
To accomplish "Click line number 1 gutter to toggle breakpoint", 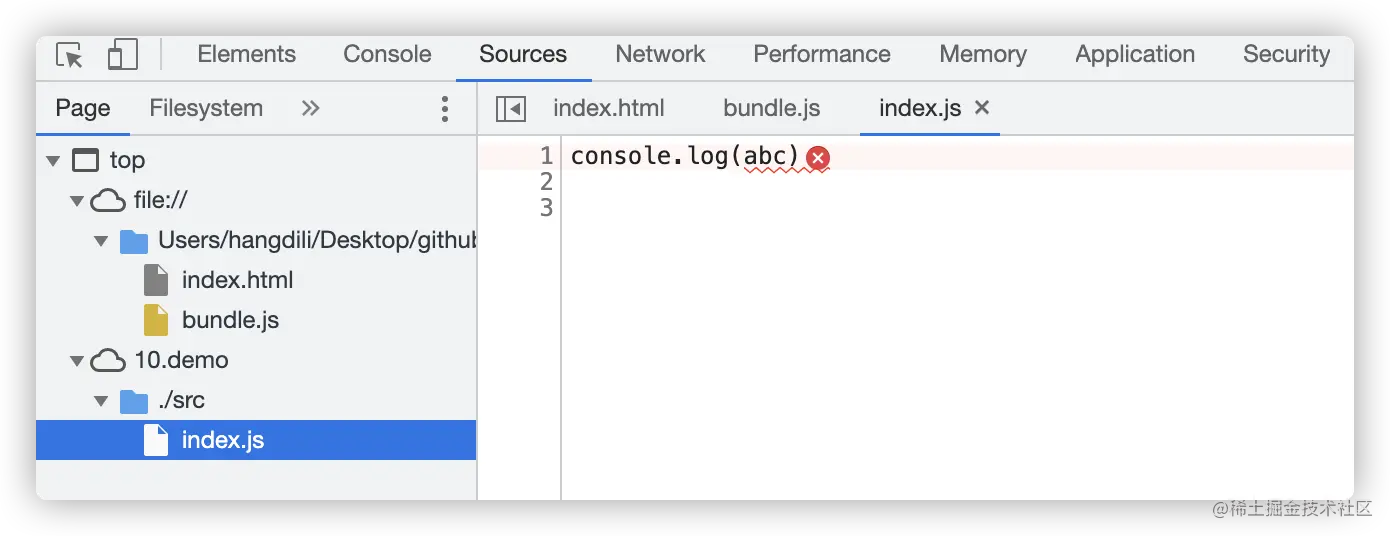I will coord(546,156).
